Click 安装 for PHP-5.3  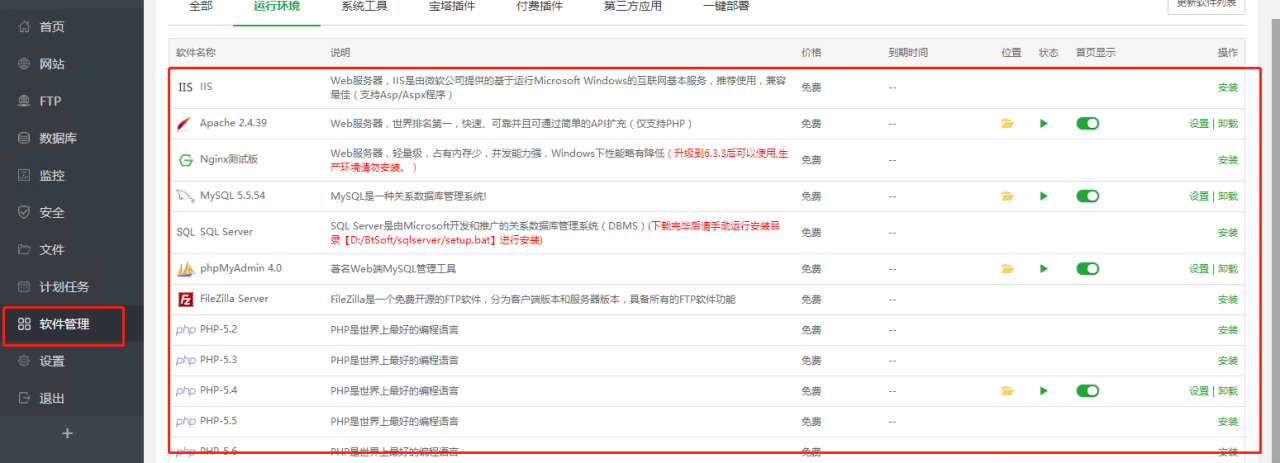1228,361
